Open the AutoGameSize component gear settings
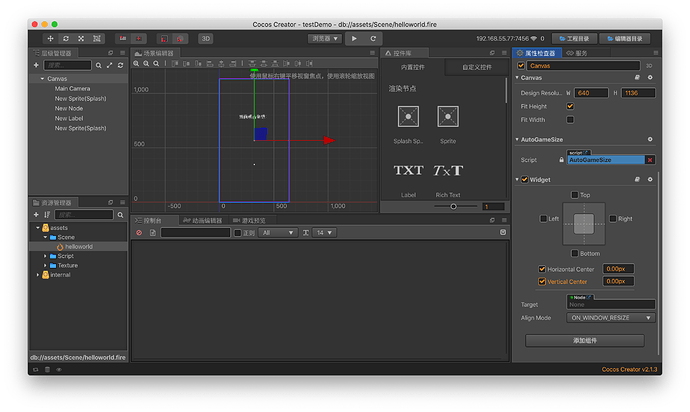The height and width of the screenshot is (412, 690). click(x=649, y=139)
